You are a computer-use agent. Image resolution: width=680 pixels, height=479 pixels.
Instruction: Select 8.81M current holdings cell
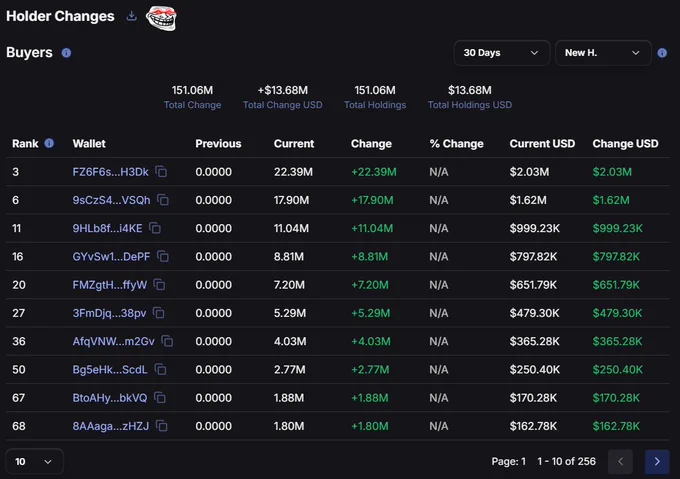pyautogui.click(x=289, y=257)
